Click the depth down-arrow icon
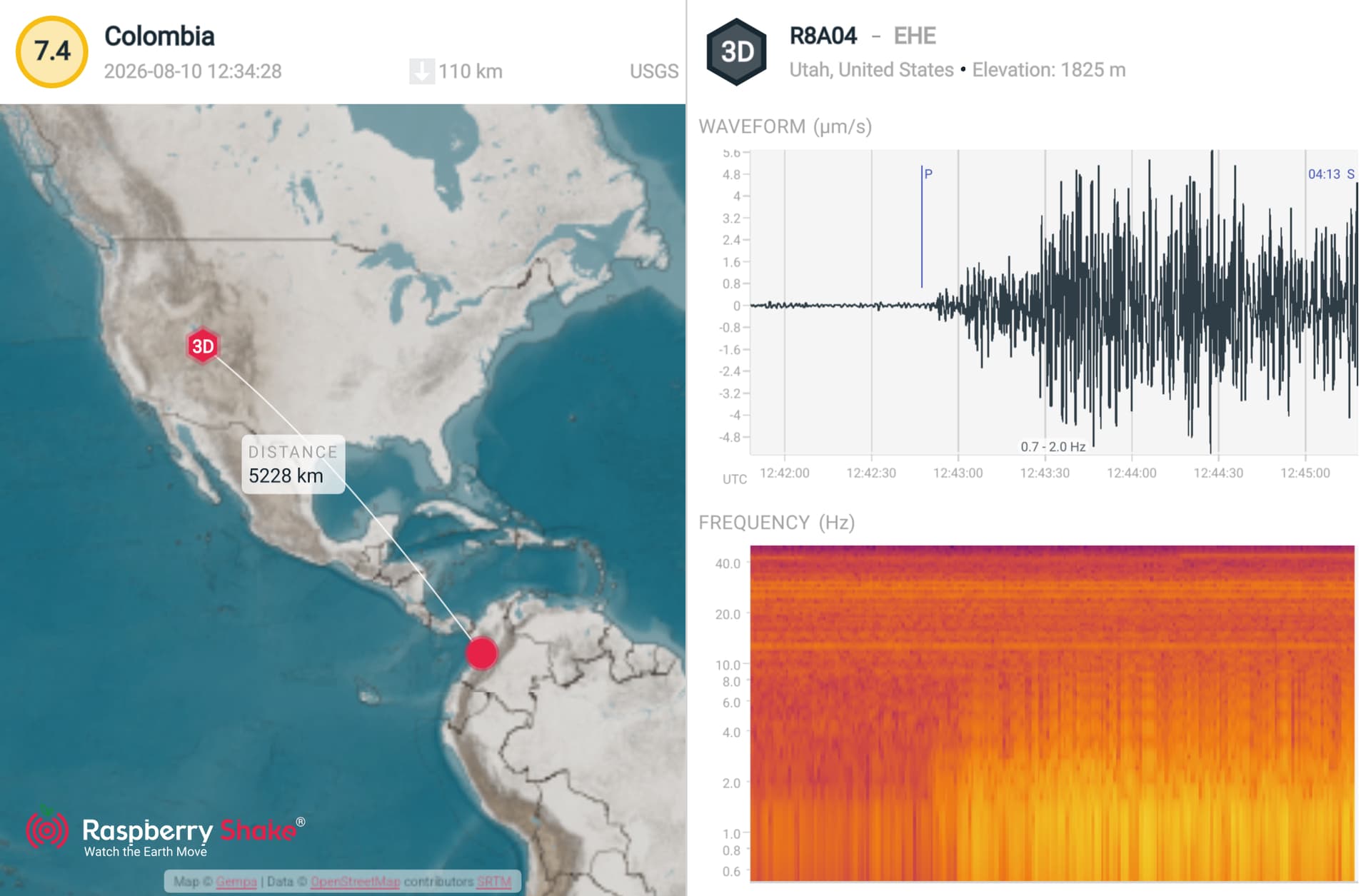1371x896 pixels. [x=422, y=71]
